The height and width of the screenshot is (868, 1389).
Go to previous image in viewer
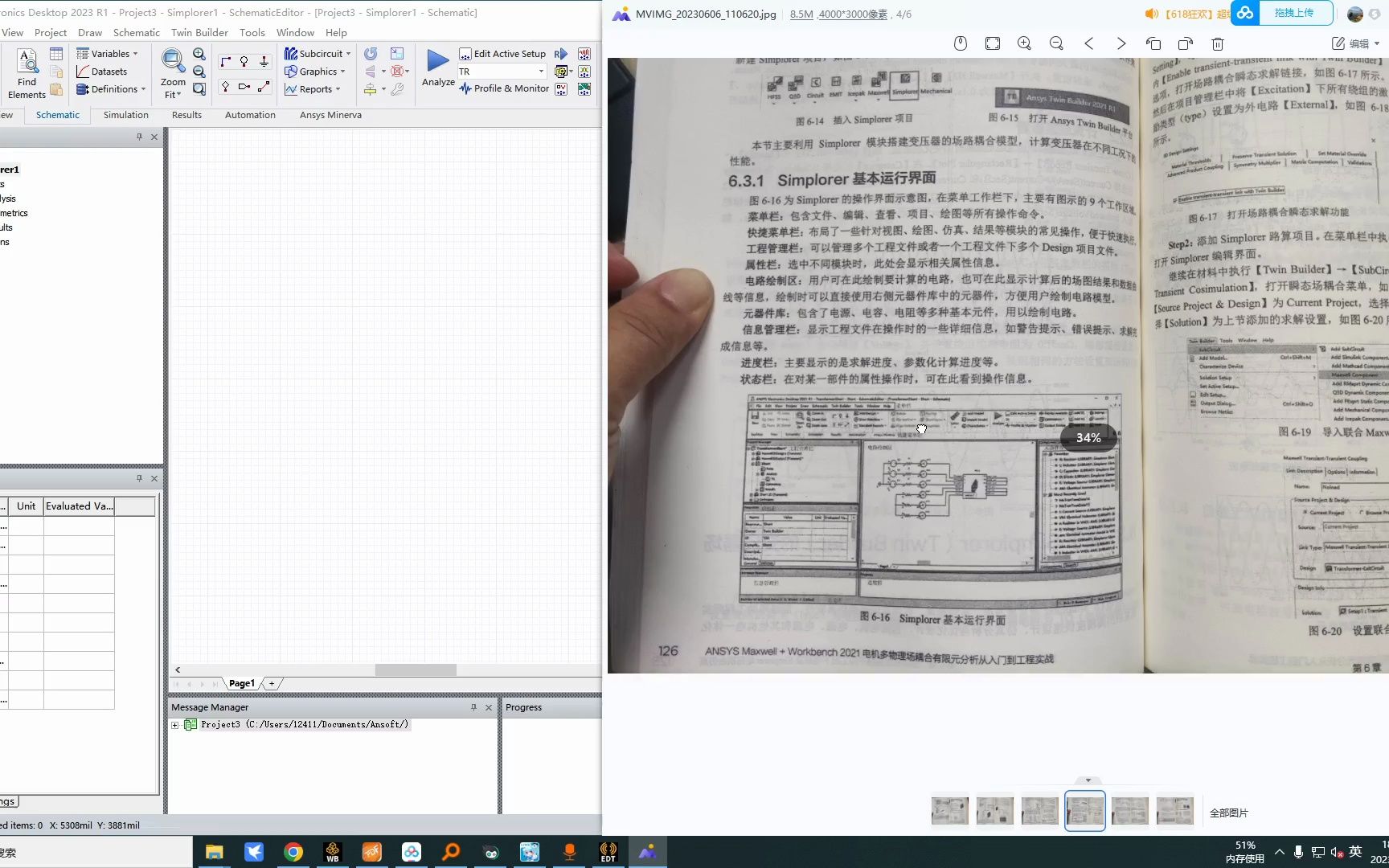click(x=1089, y=43)
